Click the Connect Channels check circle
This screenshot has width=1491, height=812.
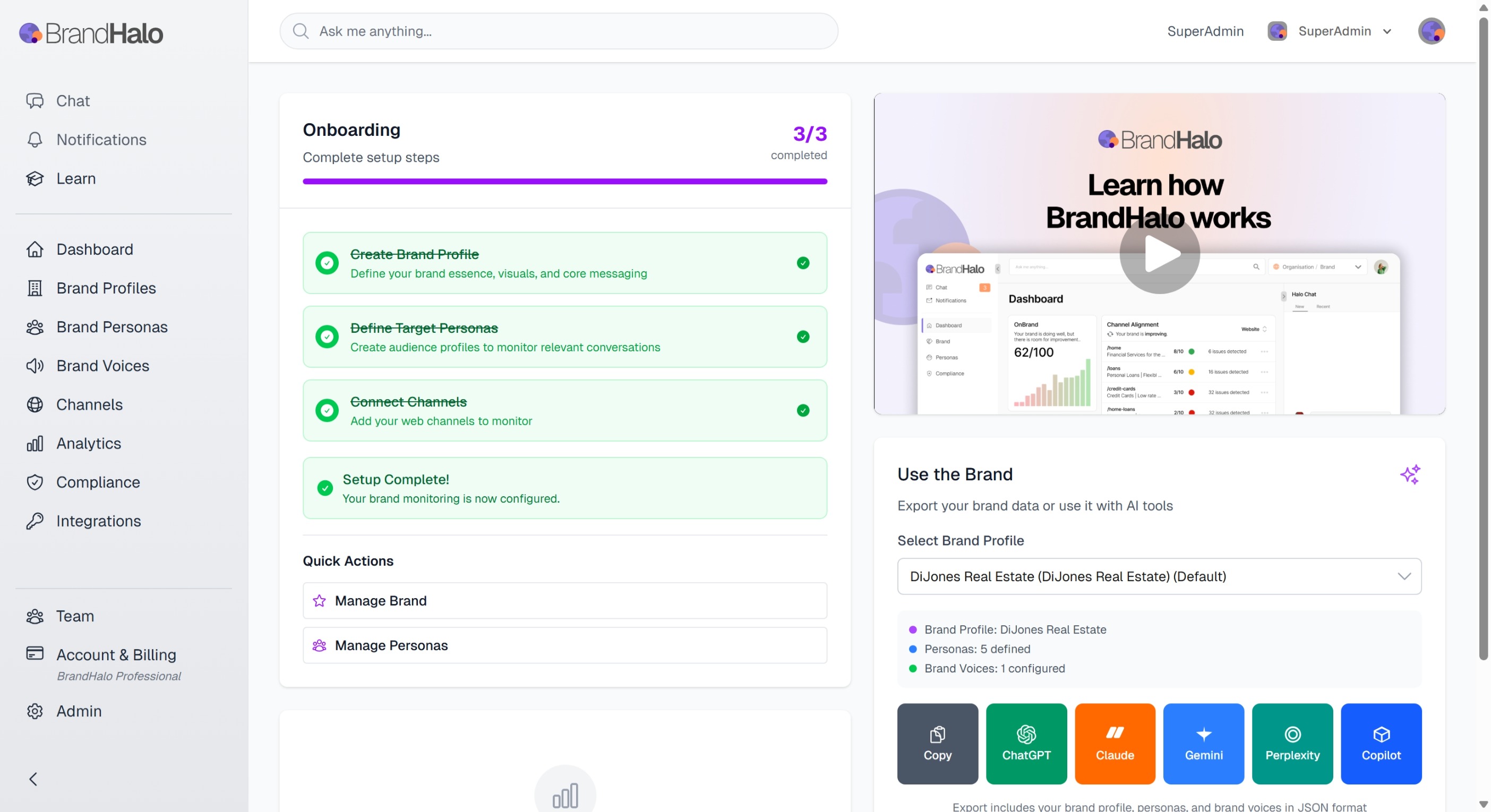(327, 410)
